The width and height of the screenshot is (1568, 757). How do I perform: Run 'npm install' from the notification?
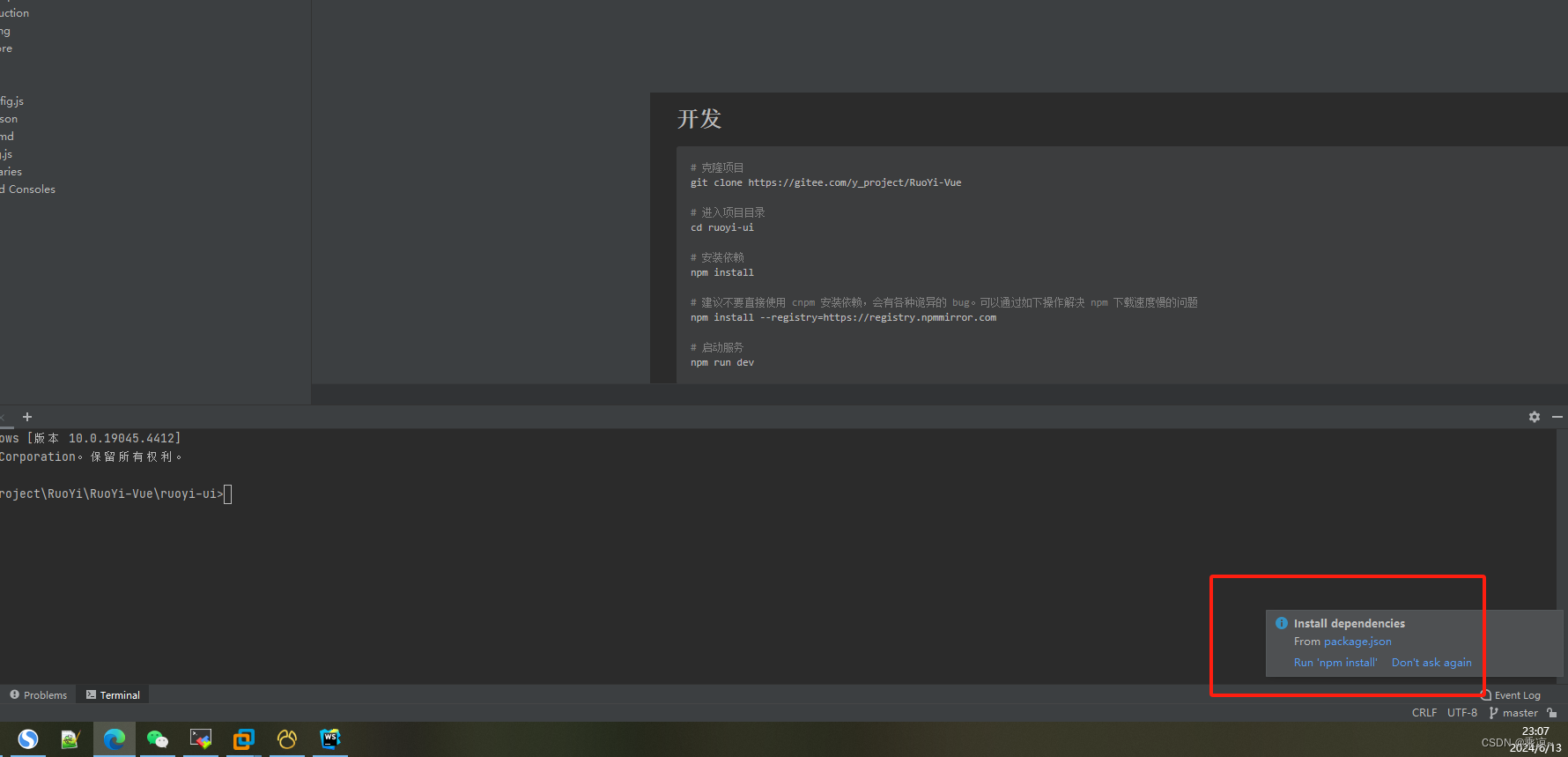[x=1335, y=663]
